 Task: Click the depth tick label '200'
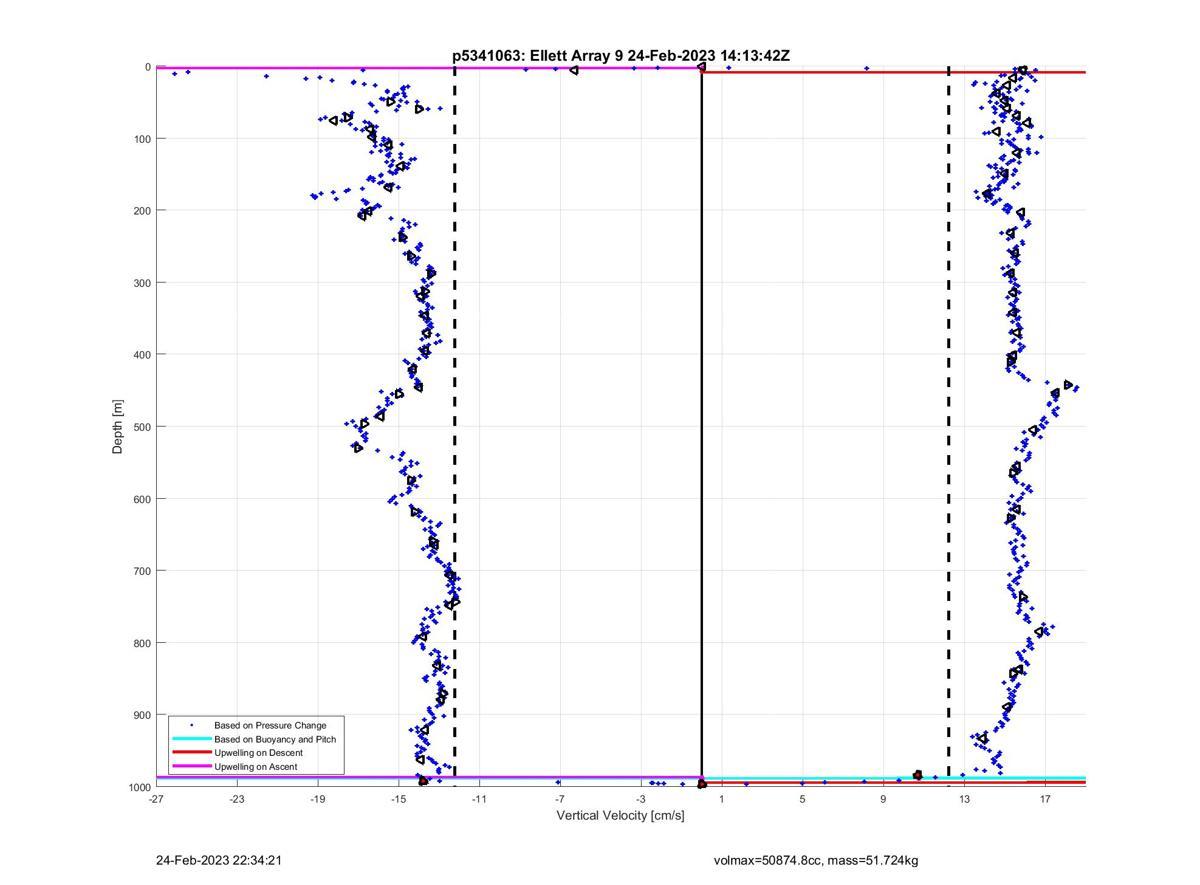point(142,210)
